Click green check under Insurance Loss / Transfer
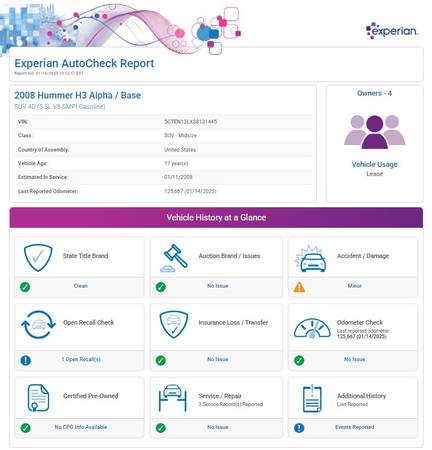Viewport: 432px width, 450px height. click(161, 360)
